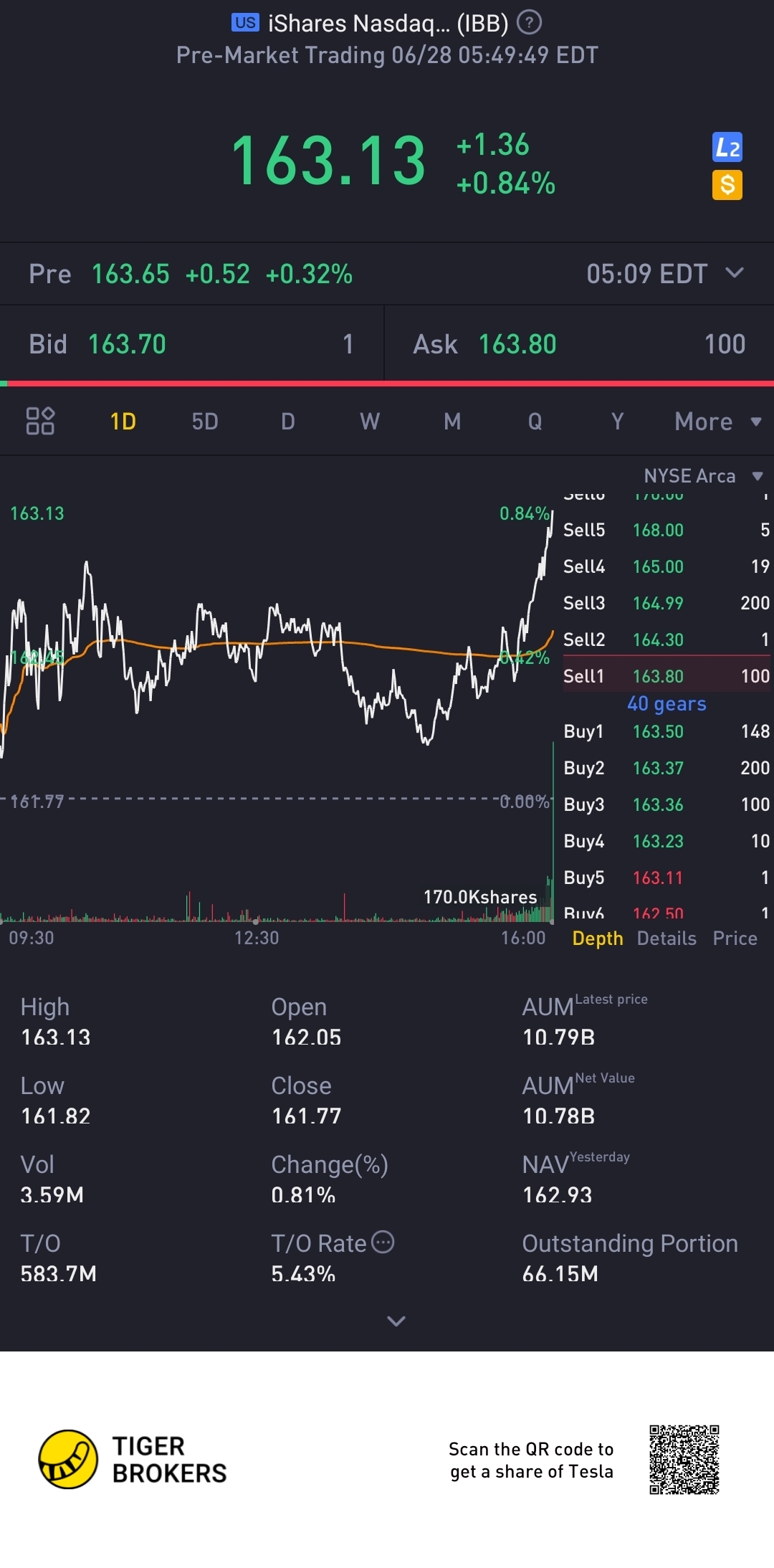The image size is (774, 1568).
Task: Switch to the W weekly chart tab
Action: coord(370,422)
